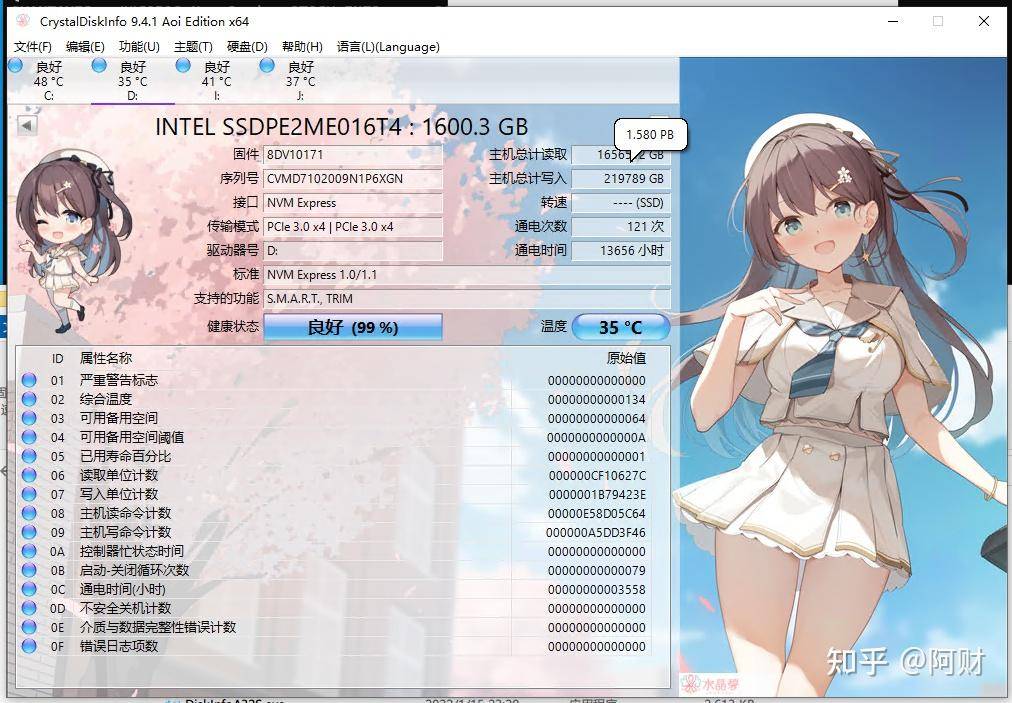This screenshot has width=1012, height=703.
Task: Click raw value 000000A5DD3F46
Action: 596,533
